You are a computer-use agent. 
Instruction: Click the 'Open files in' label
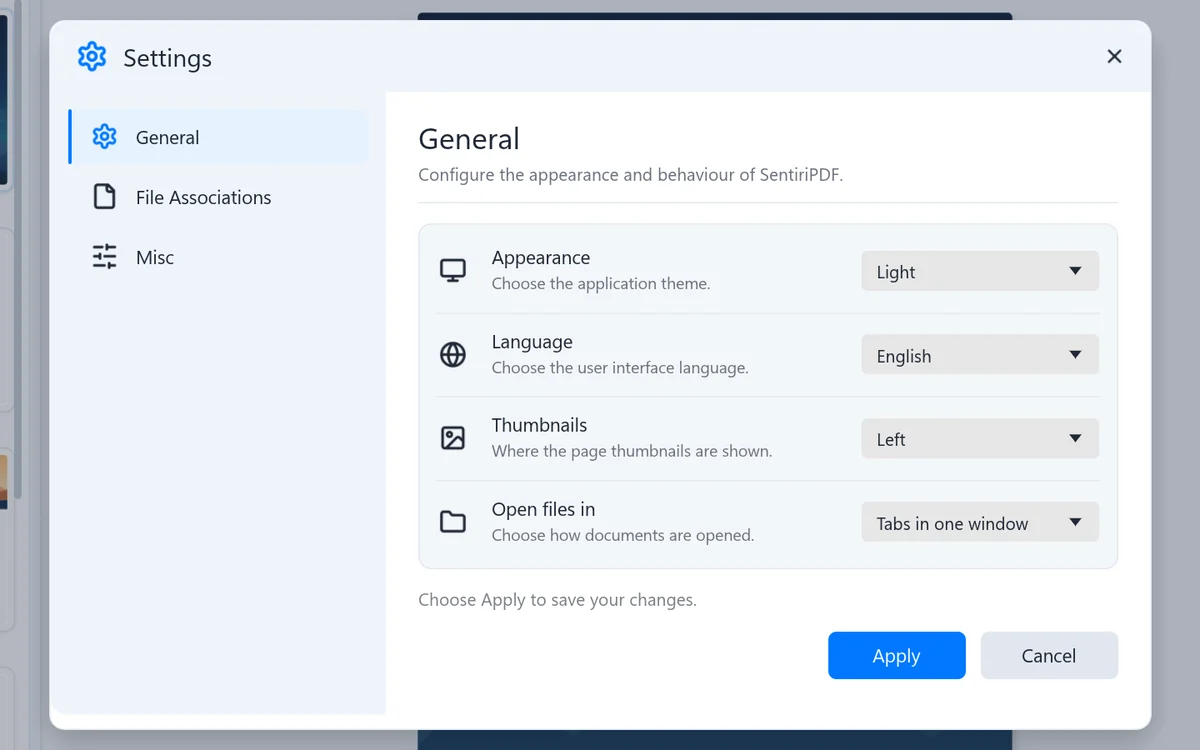(x=543, y=509)
